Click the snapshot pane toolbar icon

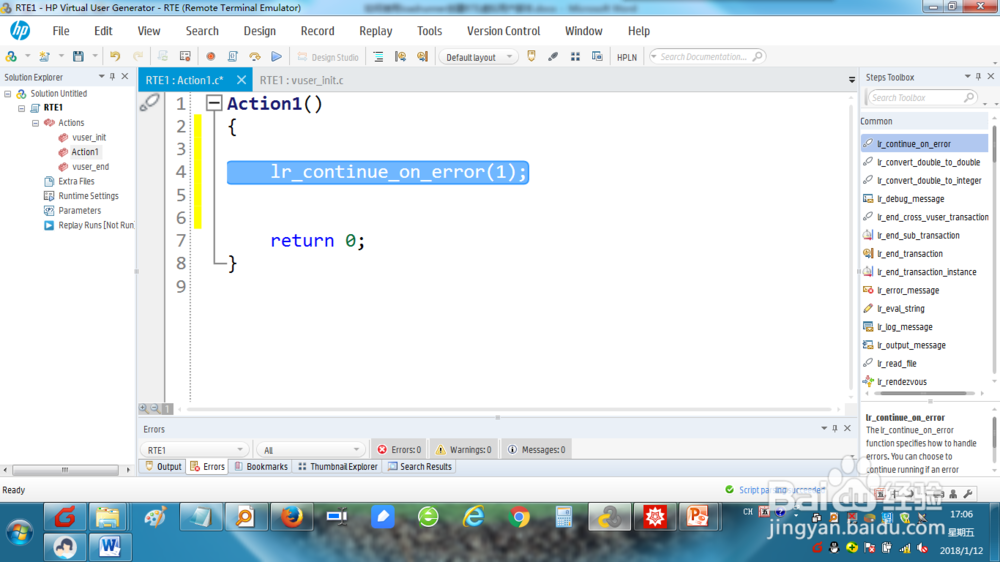click(x=597, y=57)
